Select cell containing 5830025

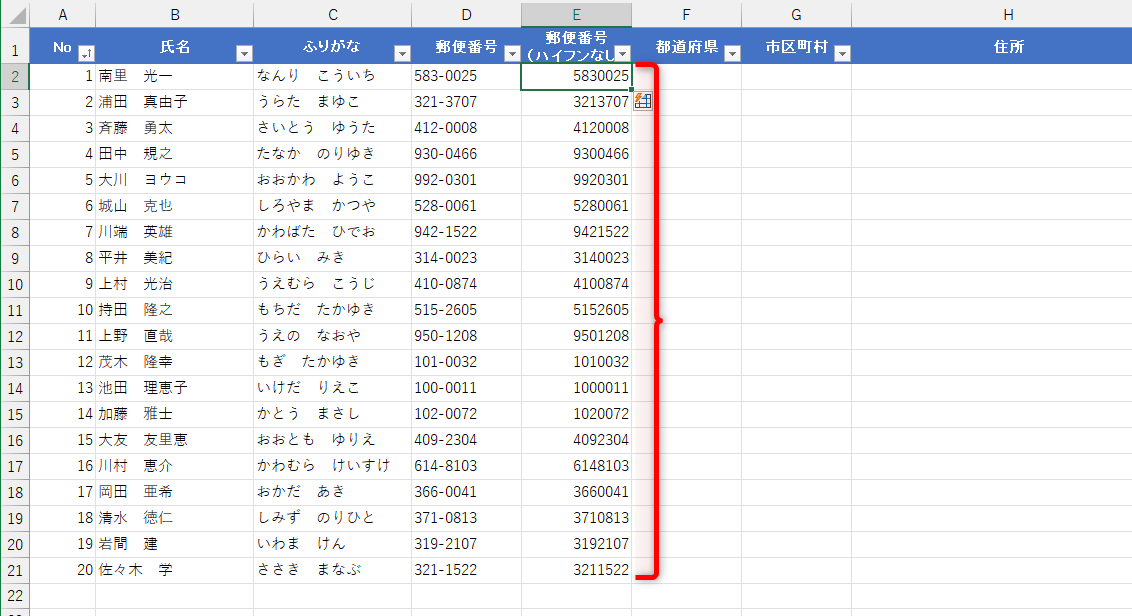point(576,76)
